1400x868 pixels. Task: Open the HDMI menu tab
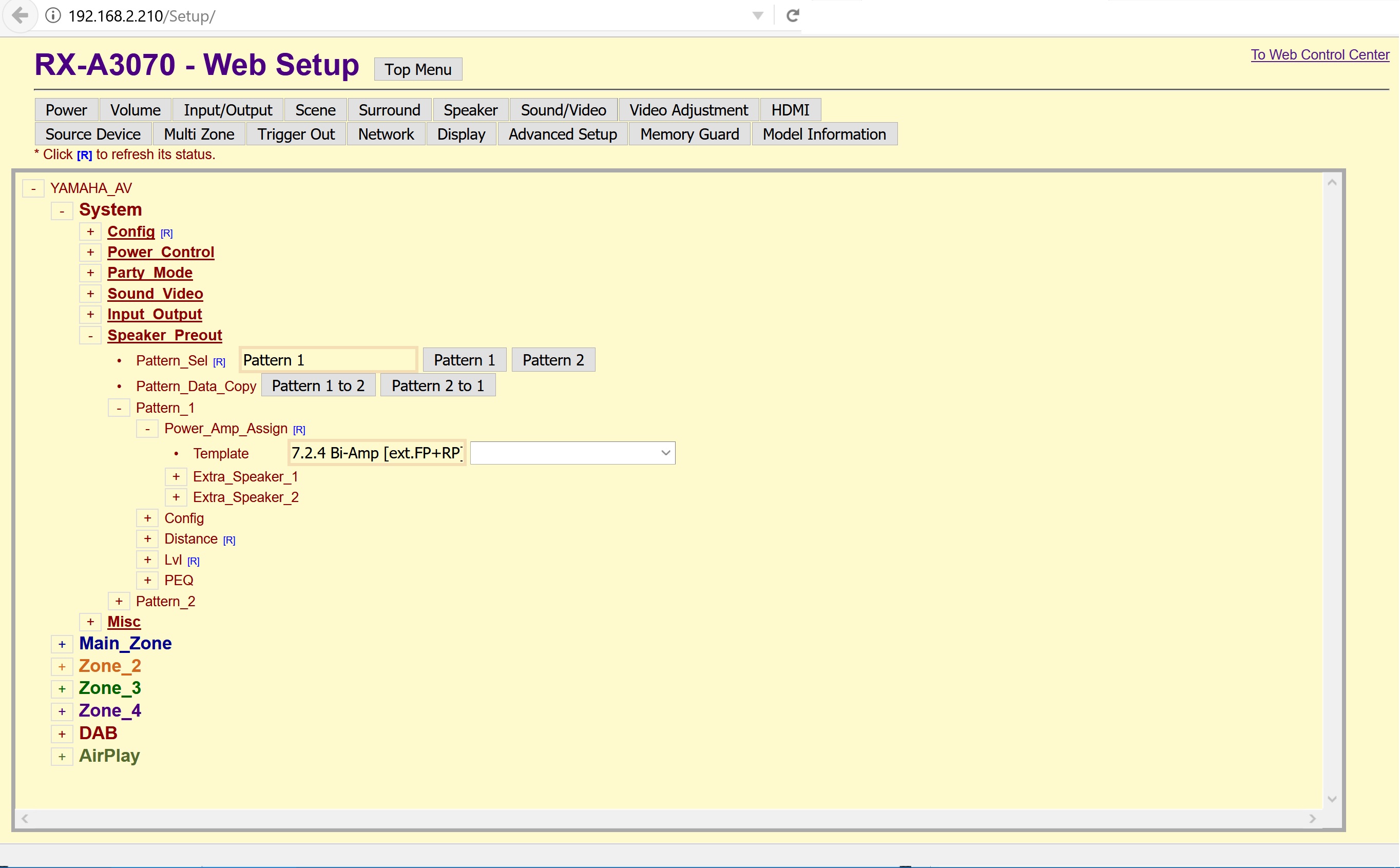tap(791, 110)
